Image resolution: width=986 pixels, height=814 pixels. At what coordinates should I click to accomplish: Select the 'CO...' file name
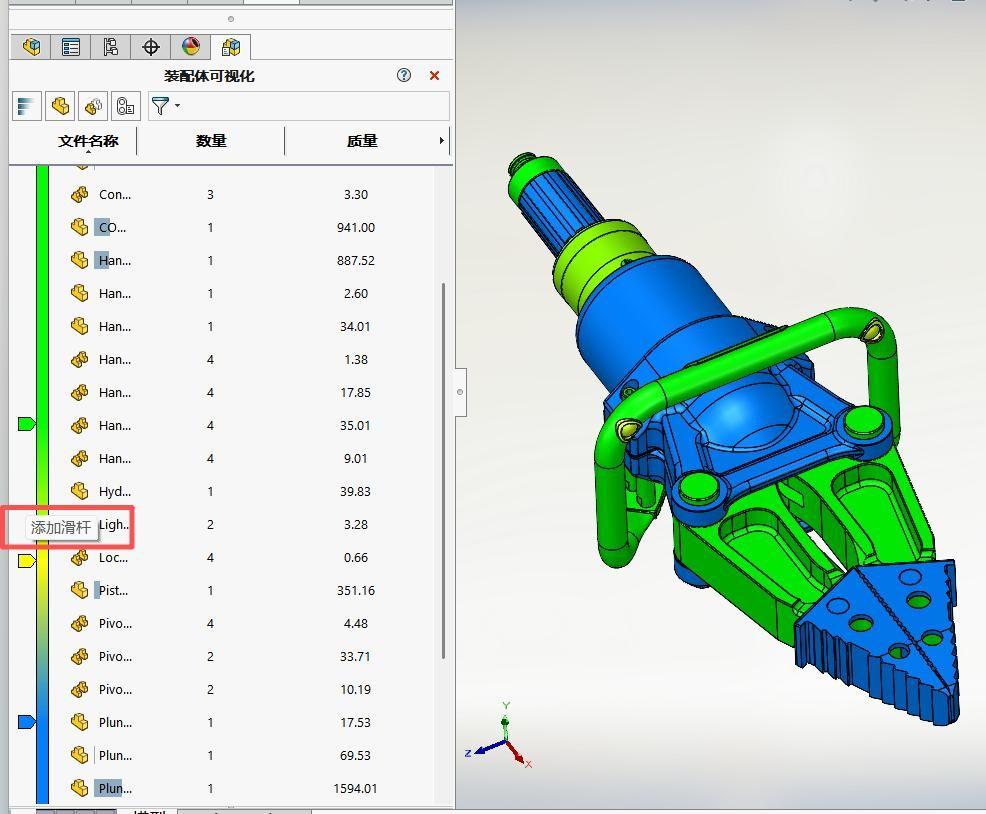[113, 227]
